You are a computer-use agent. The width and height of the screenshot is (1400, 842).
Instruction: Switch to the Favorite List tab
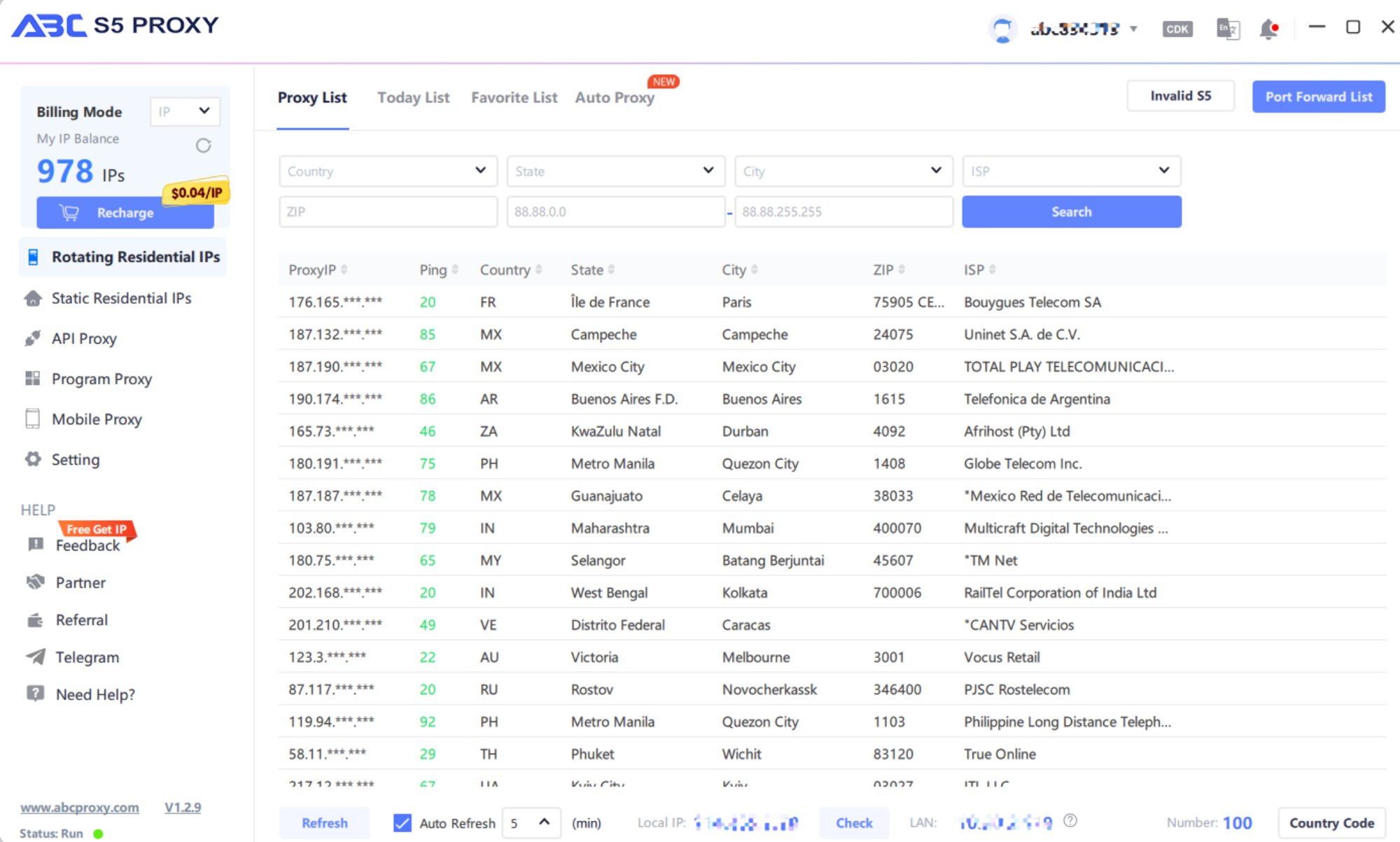pos(514,98)
